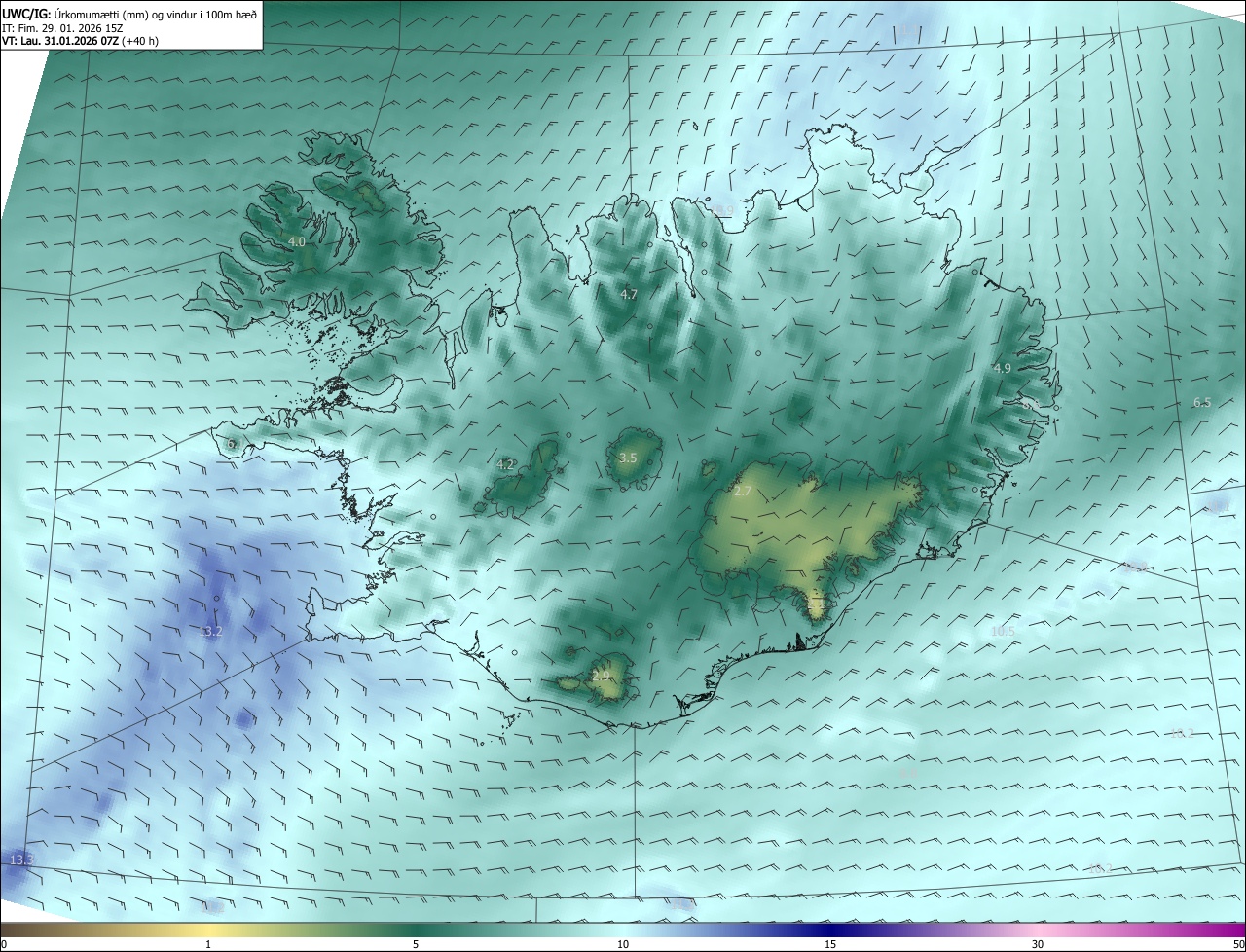Screen dimensions: 1246x952
Task: Click the 6.5 value label
Action: tap(1202, 402)
